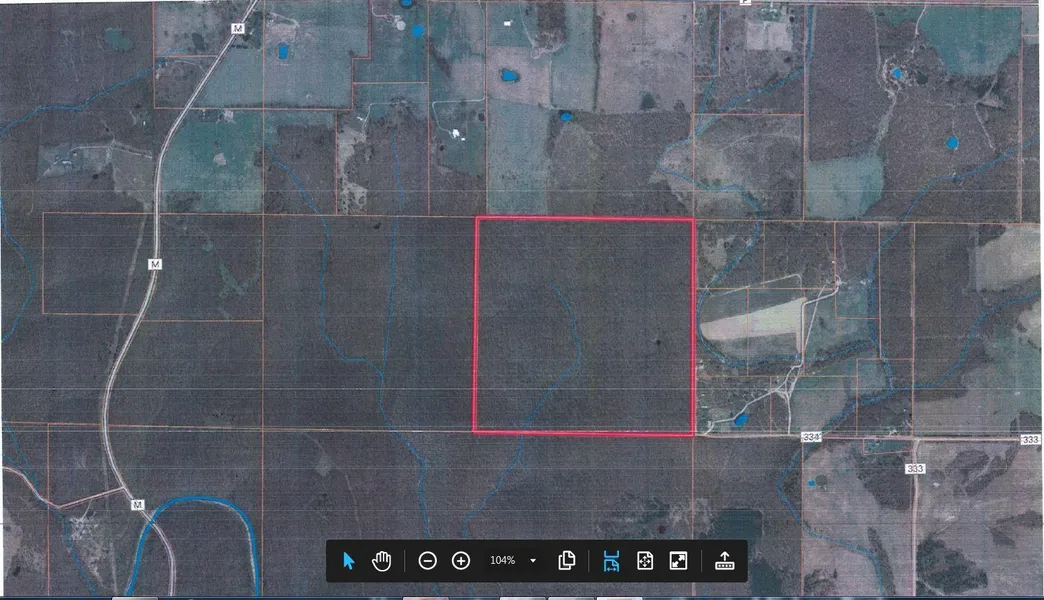Click the blue stream inside red parcel
The image size is (1044, 600).
click(x=572, y=330)
